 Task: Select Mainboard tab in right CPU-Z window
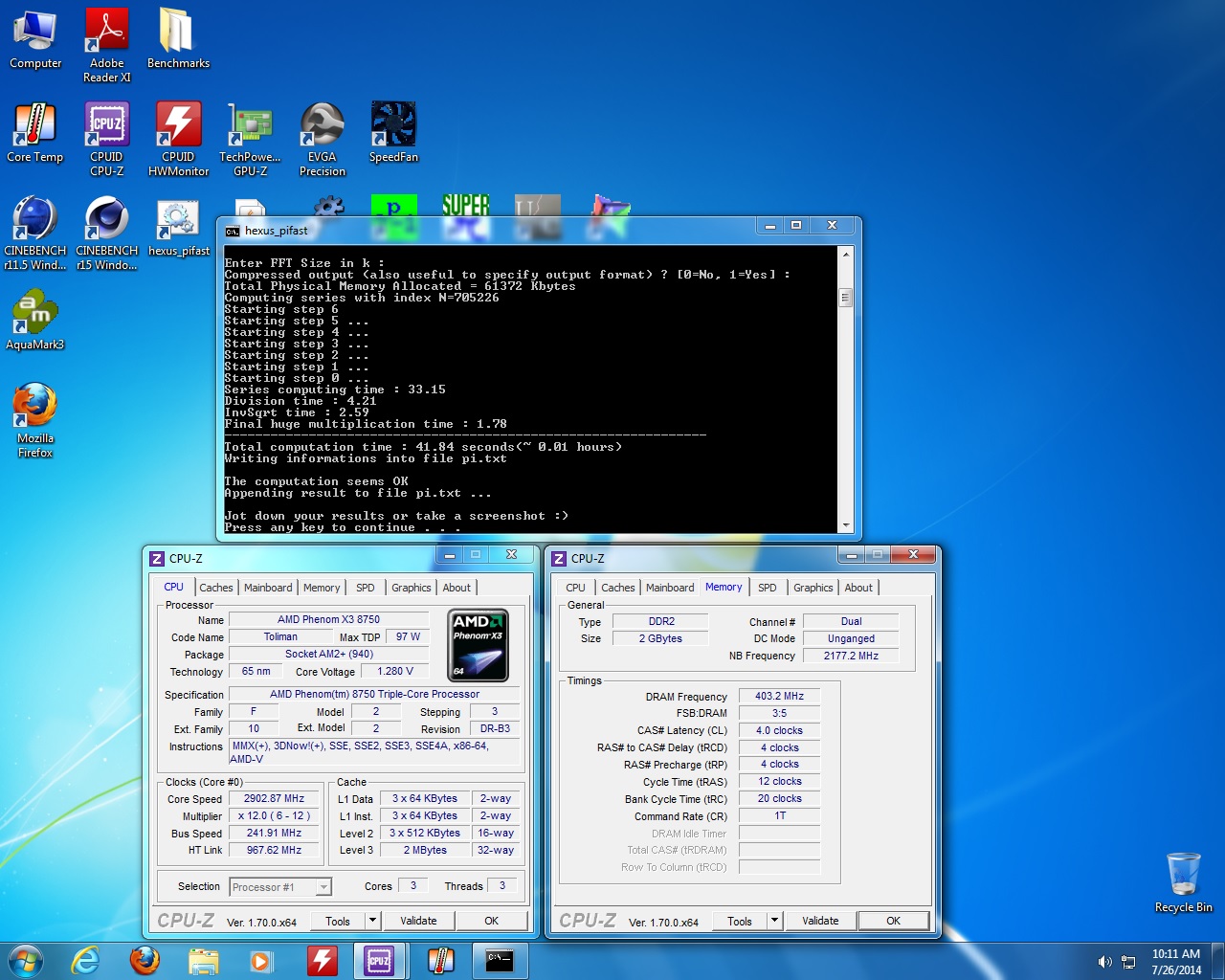pyautogui.click(x=670, y=588)
